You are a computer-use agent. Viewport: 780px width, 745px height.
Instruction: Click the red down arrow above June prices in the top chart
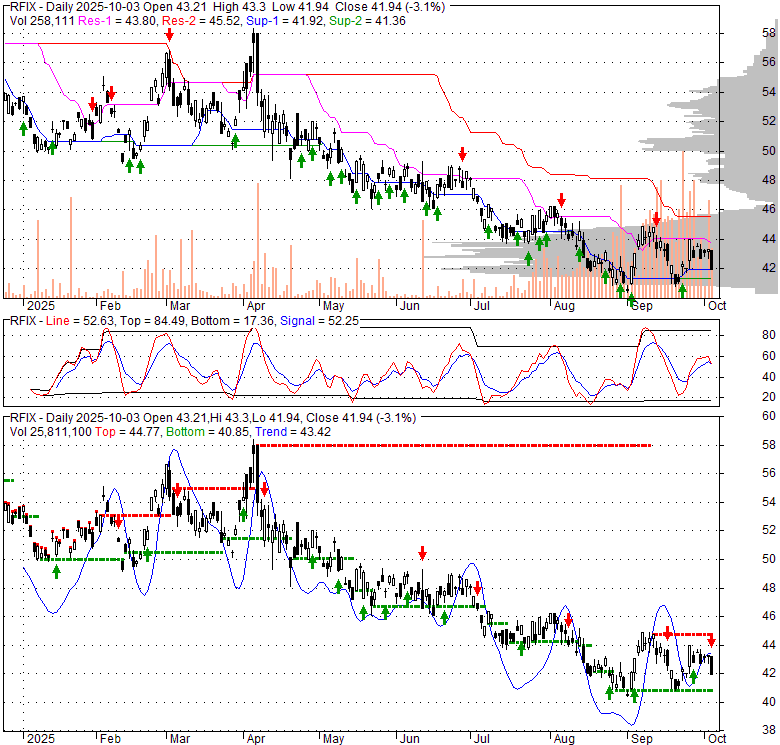point(463,153)
